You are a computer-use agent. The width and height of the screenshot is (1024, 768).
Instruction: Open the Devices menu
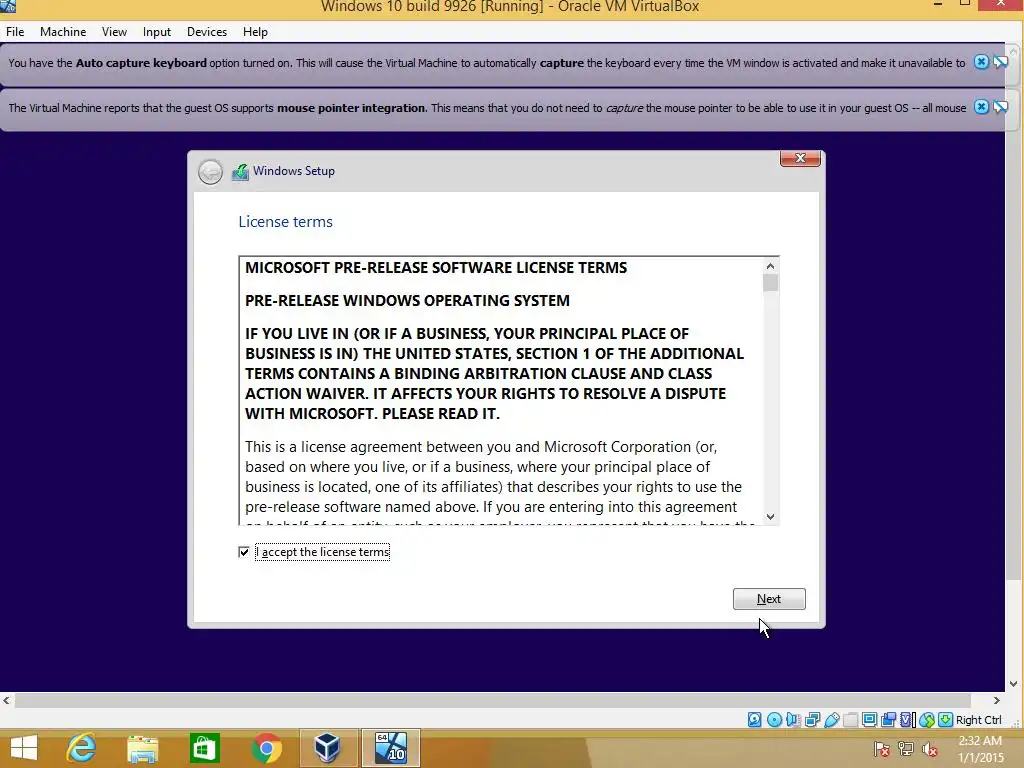click(207, 31)
